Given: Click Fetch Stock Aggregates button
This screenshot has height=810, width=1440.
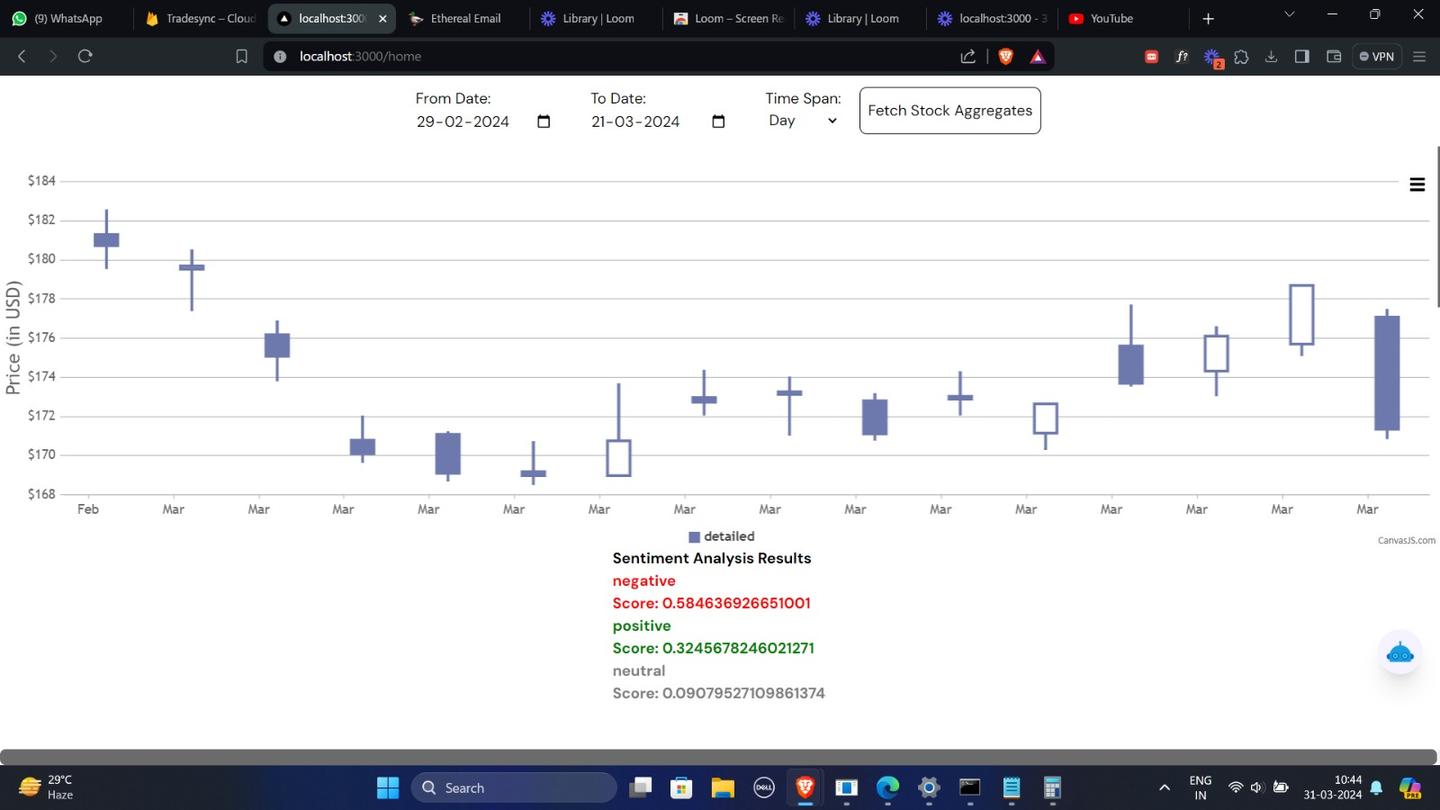Looking at the screenshot, I should coord(950,111).
